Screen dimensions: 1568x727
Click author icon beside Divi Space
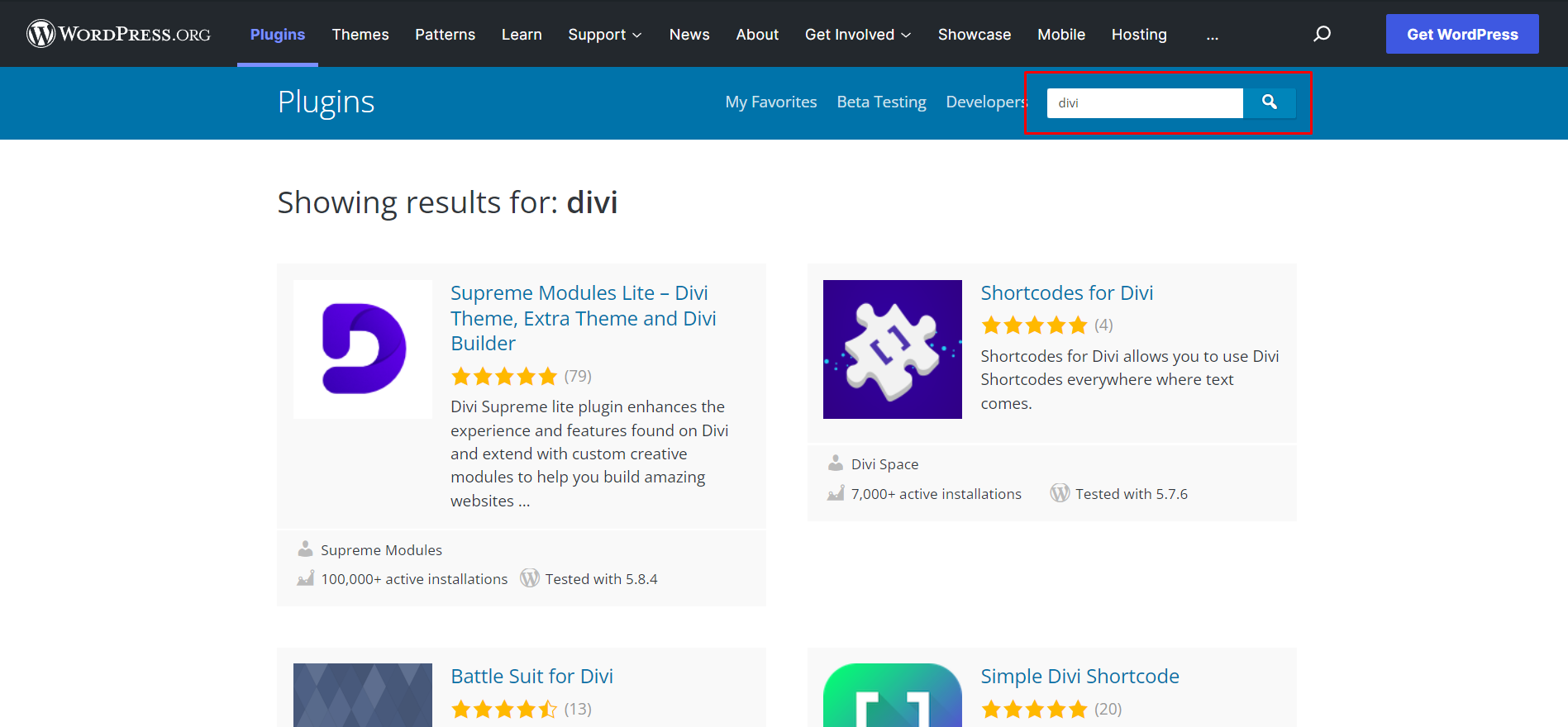(836, 463)
